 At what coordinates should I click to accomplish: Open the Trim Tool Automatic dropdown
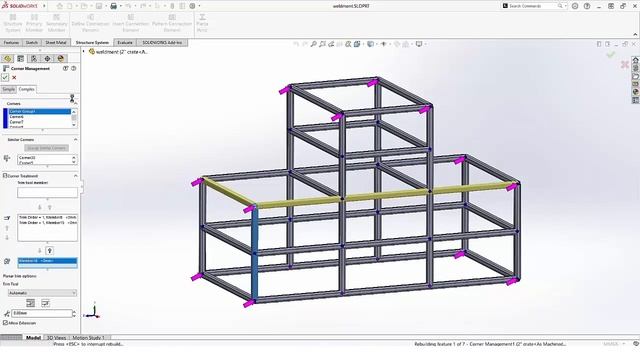(x=42, y=293)
